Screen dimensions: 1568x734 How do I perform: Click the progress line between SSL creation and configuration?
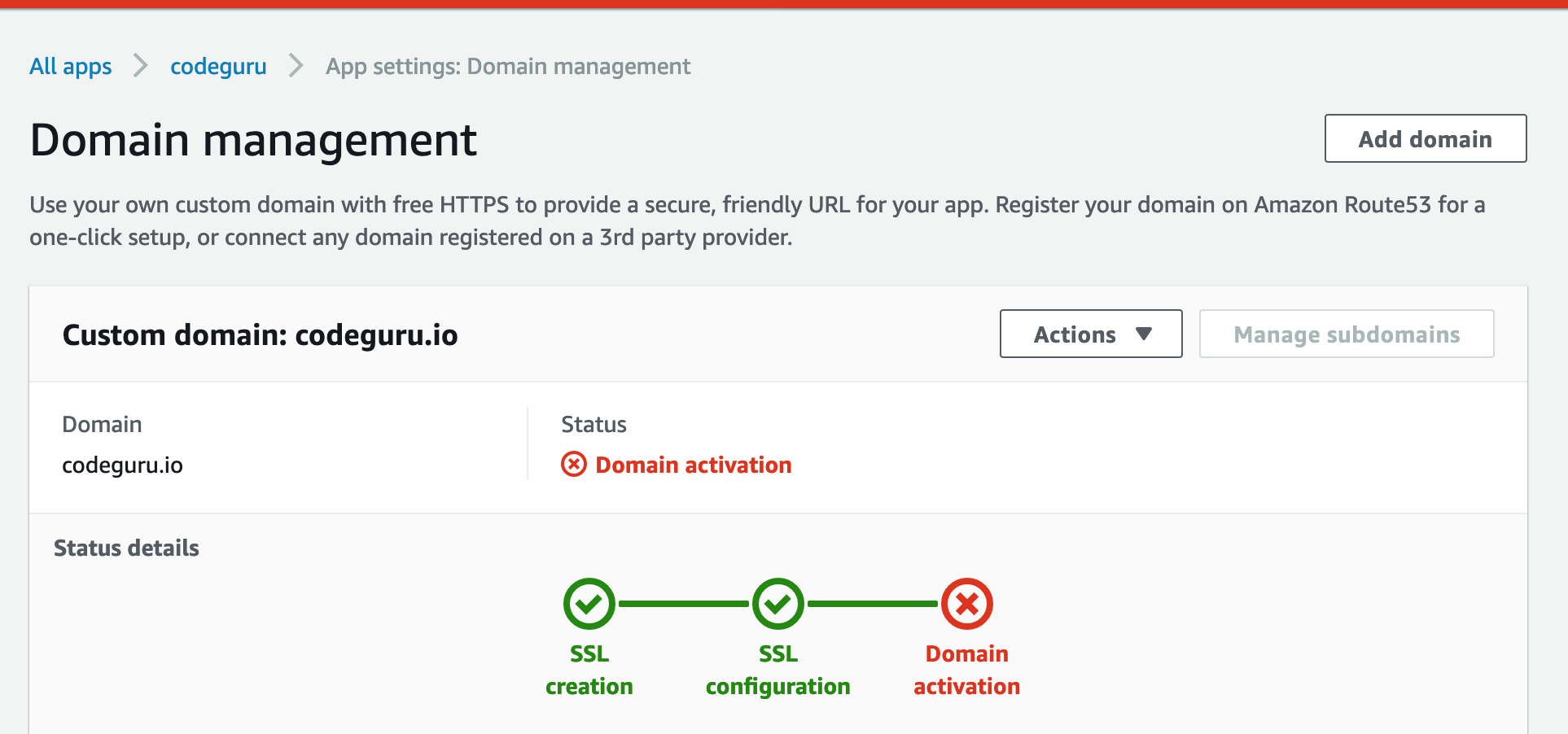(684, 604)
